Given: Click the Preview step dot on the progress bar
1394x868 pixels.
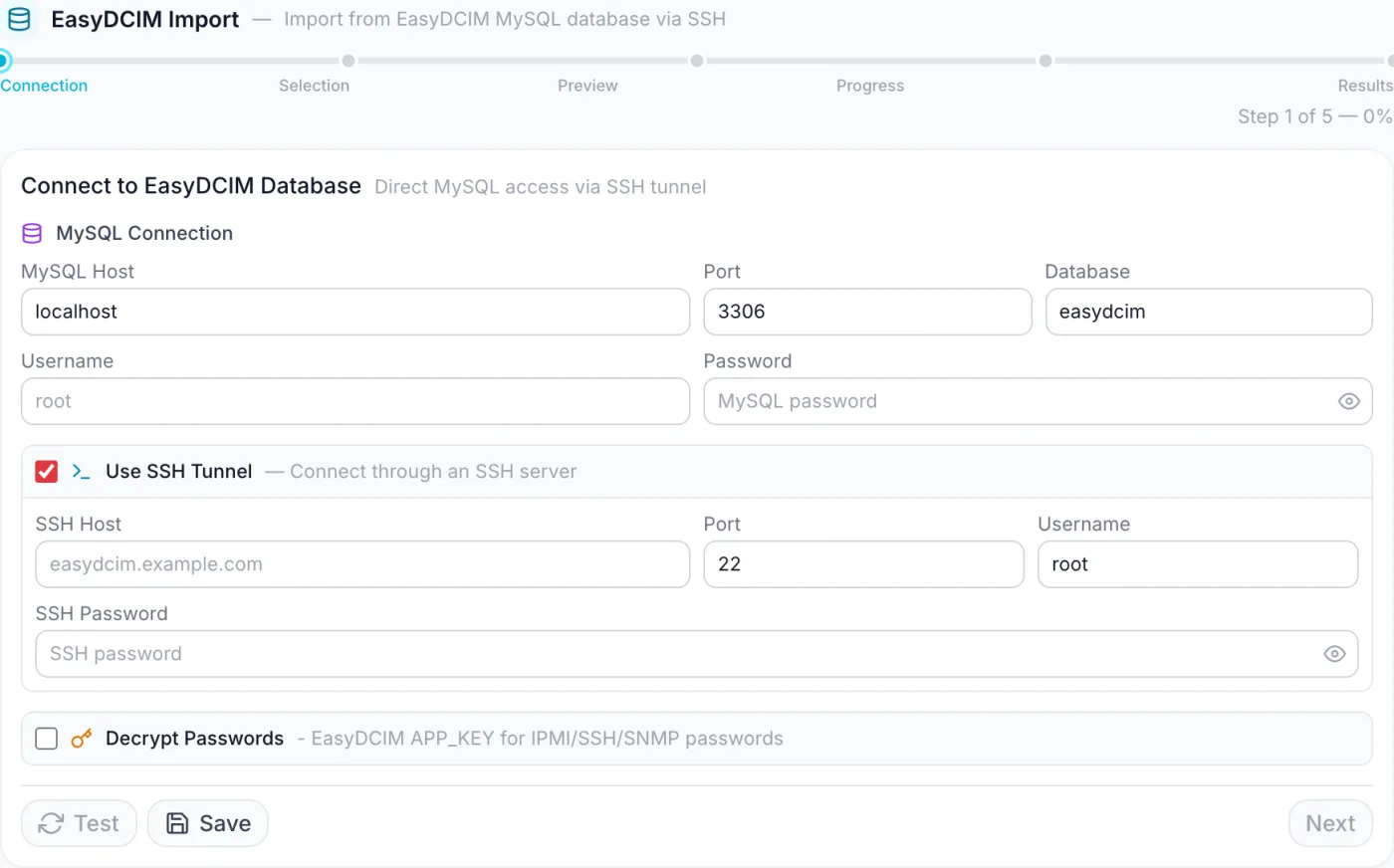Looking at the screenshot, I should [697, 61].
